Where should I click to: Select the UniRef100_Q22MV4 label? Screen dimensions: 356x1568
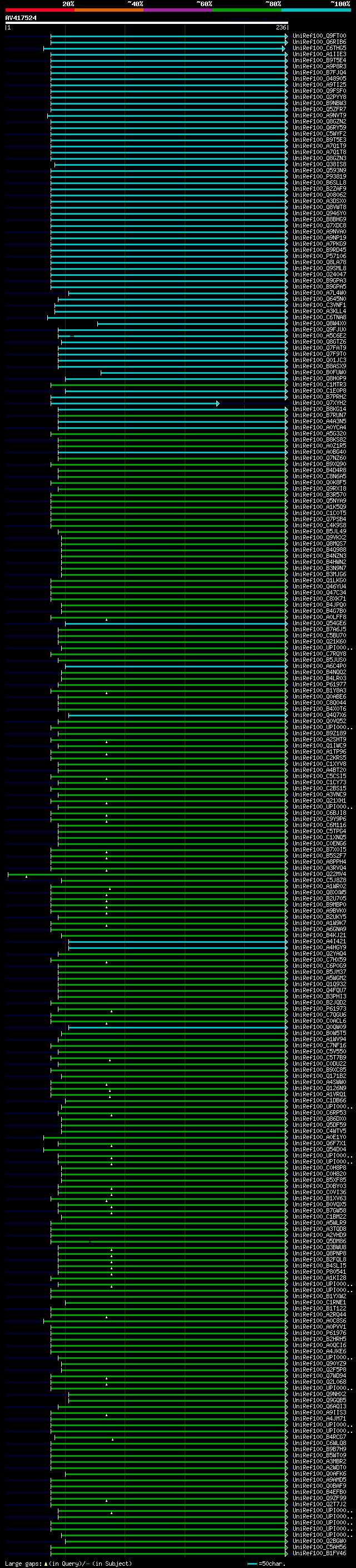319,874
